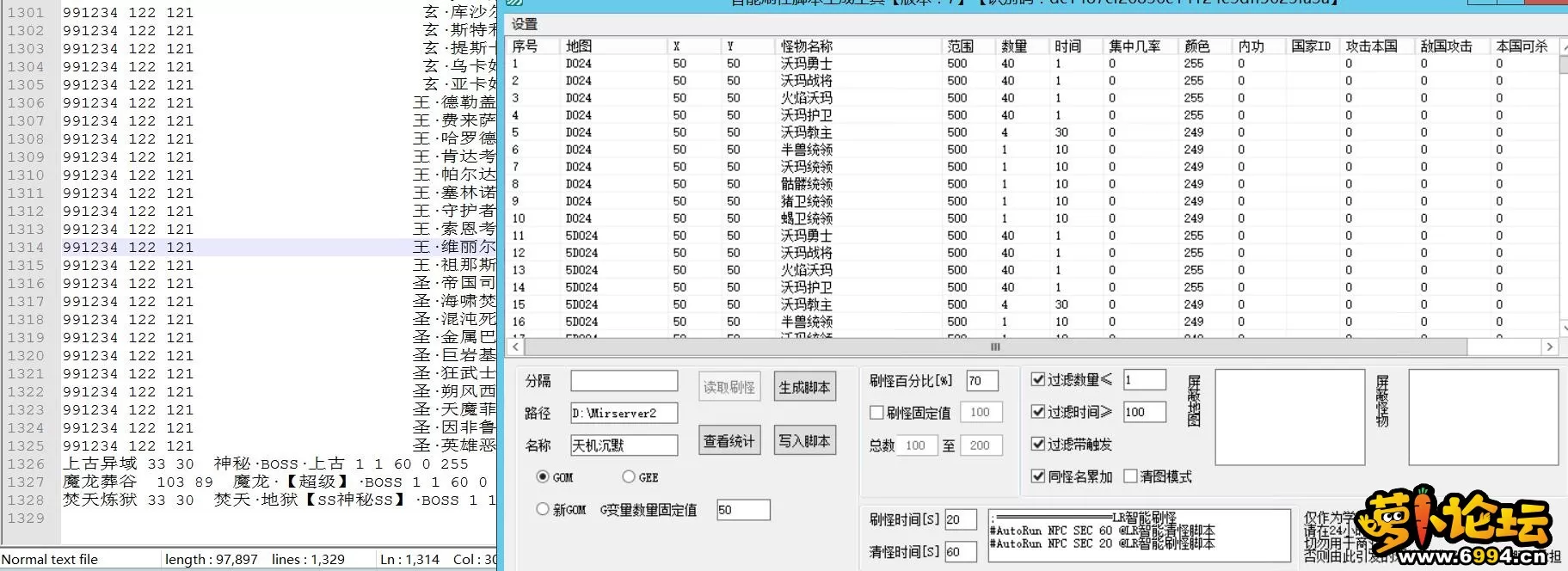
Task: Click editor line 1327 魔龙葬谷
Action: coord(276,482)
